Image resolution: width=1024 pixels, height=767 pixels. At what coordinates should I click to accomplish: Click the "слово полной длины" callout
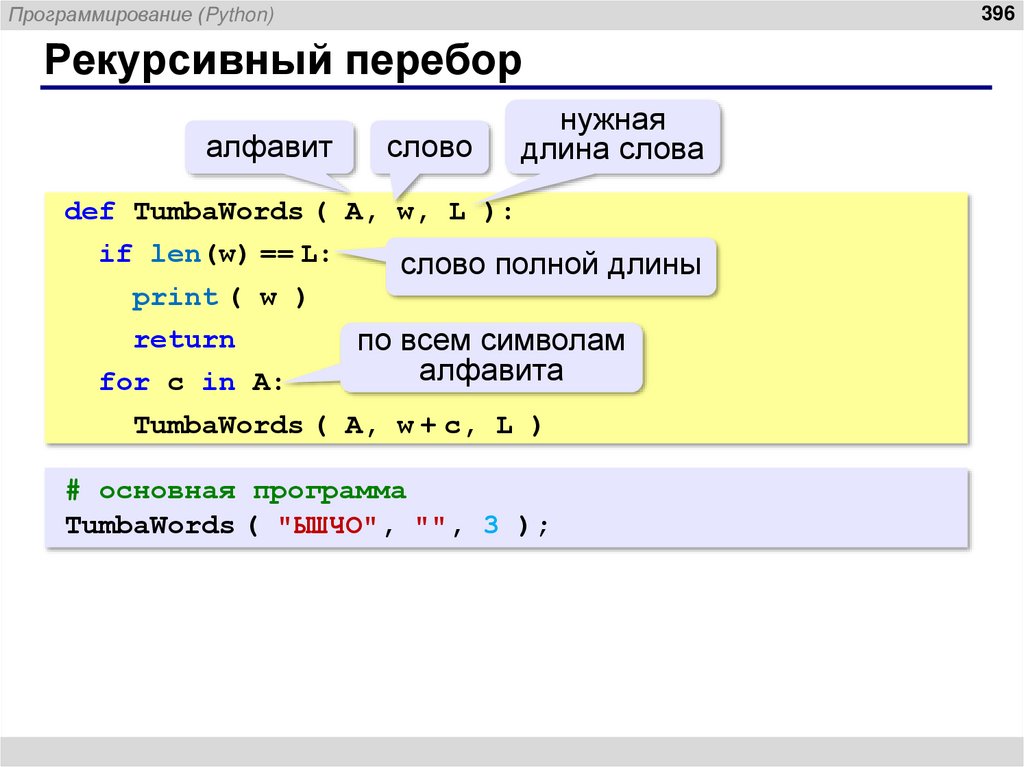coord(551,265)
